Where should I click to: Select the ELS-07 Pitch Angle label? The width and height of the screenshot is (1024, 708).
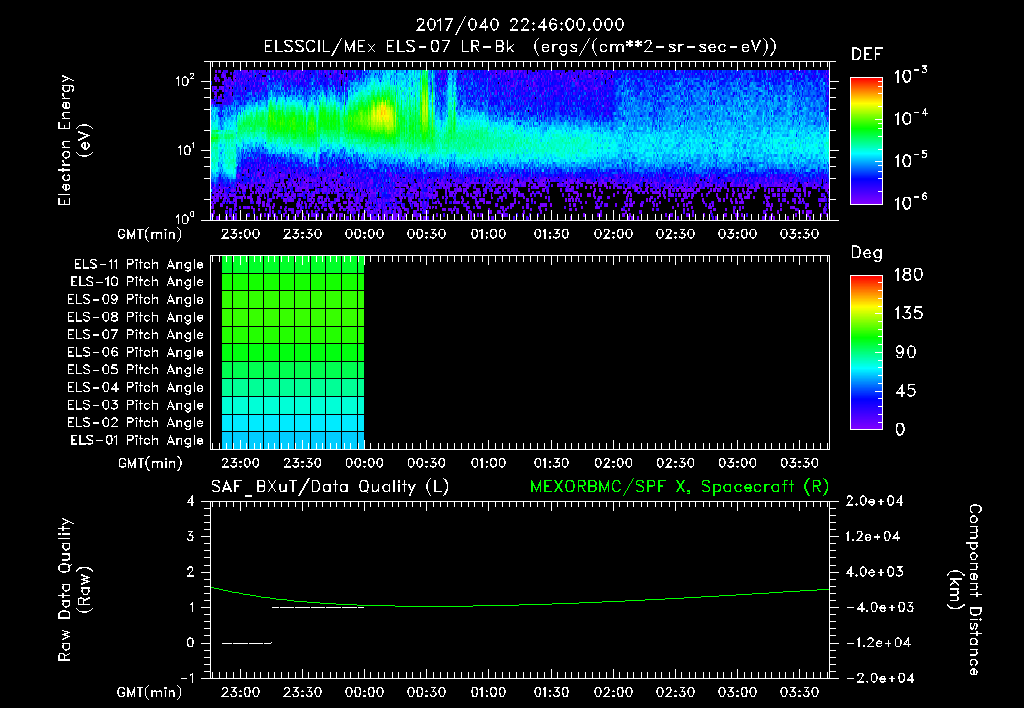(136, 334)
